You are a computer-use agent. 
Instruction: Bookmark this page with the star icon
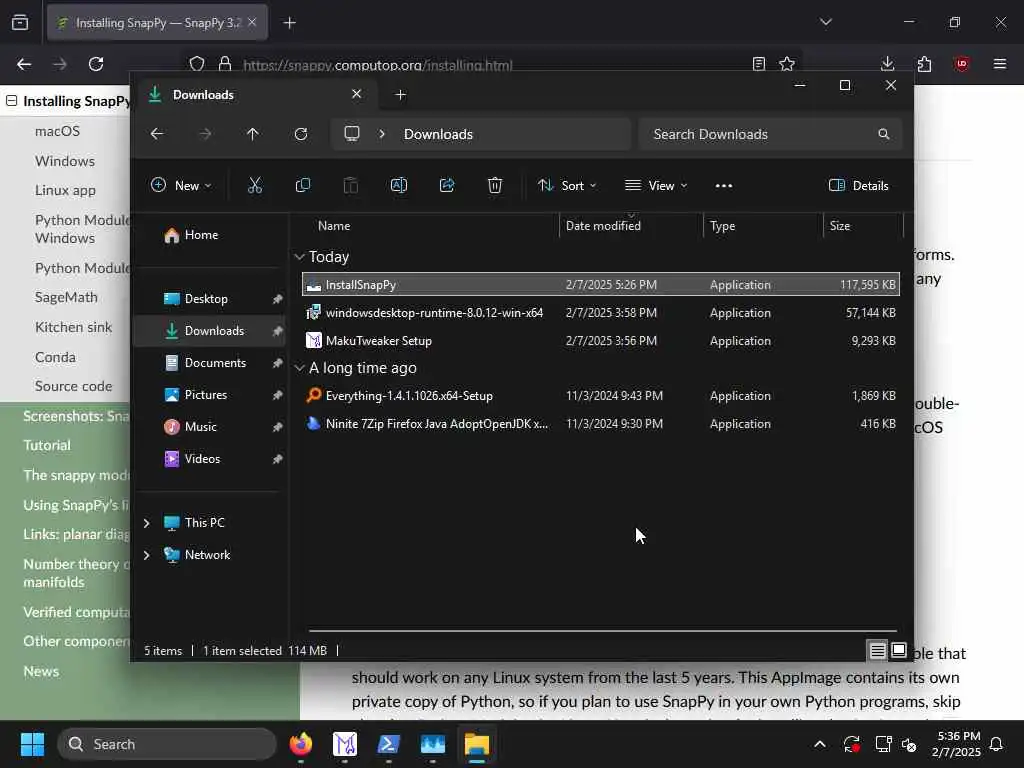[787, 63]
